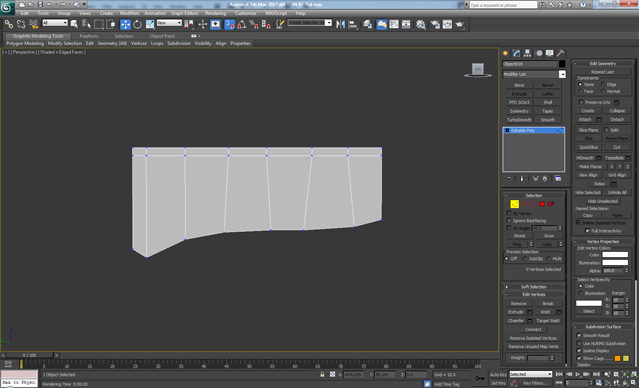
Task: Open Polygon Modeling ribbon panel
Action: coord(25,43)
